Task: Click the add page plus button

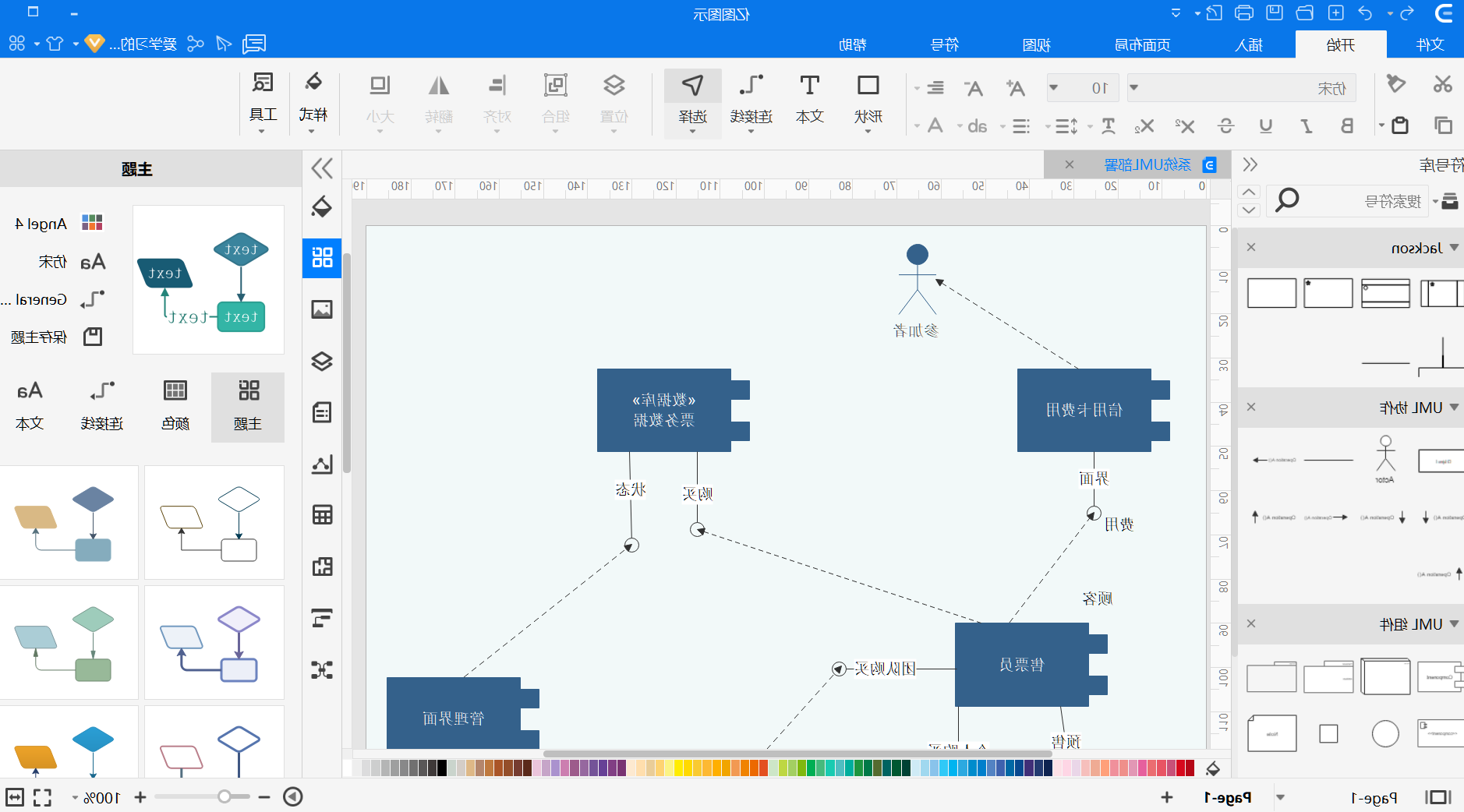Action: tap(1167, 797)
